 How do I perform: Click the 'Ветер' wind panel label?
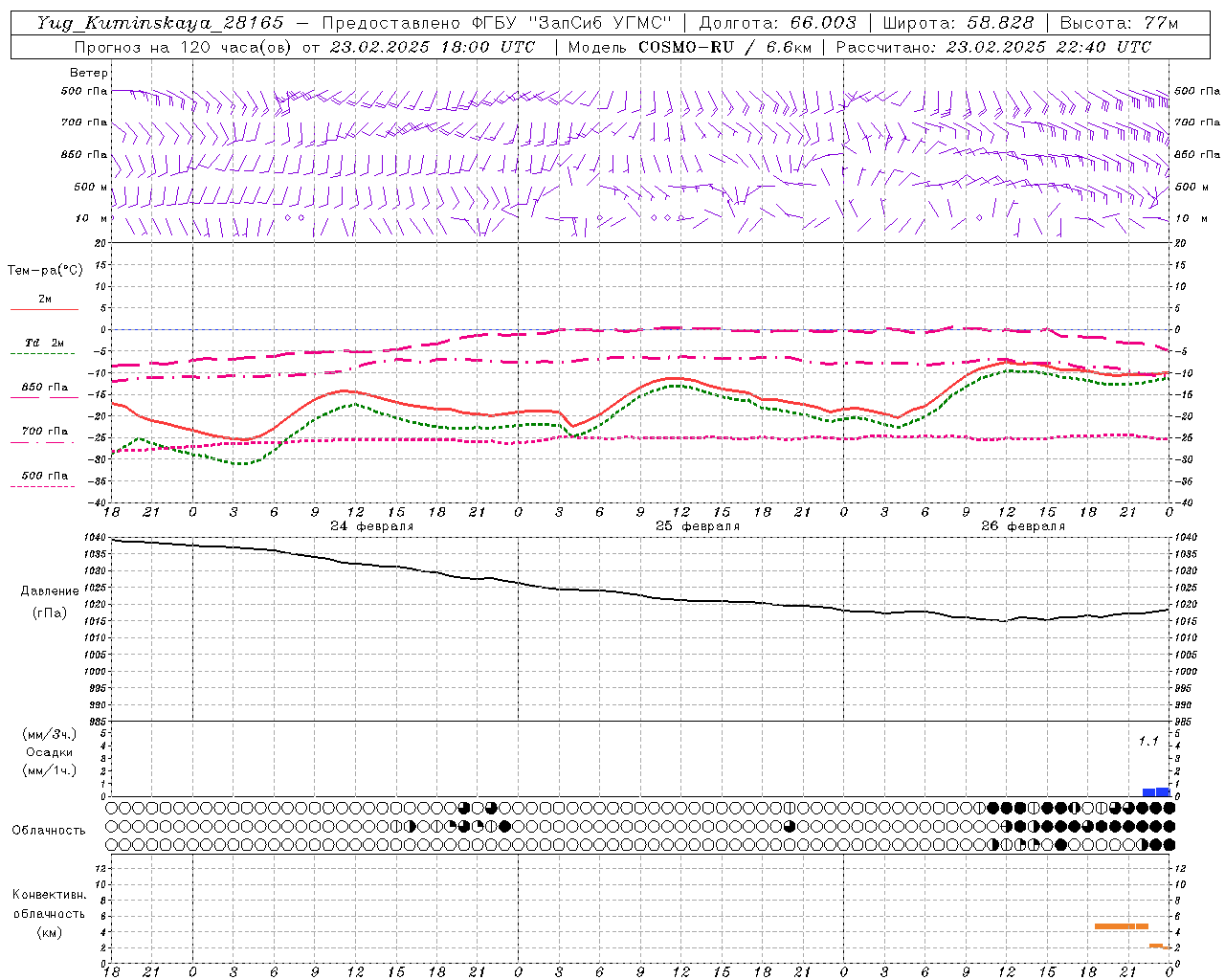88,73
